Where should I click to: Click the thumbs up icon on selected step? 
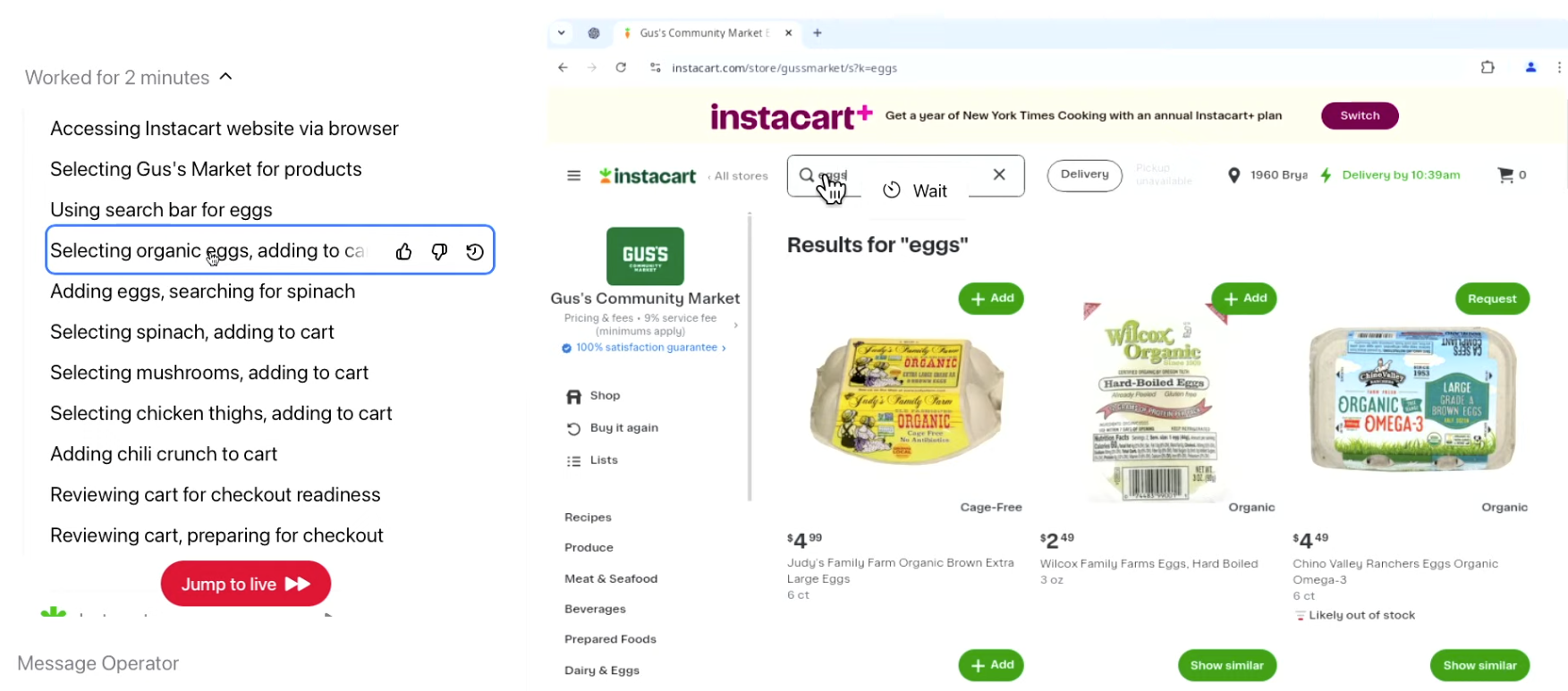point(403,252)
